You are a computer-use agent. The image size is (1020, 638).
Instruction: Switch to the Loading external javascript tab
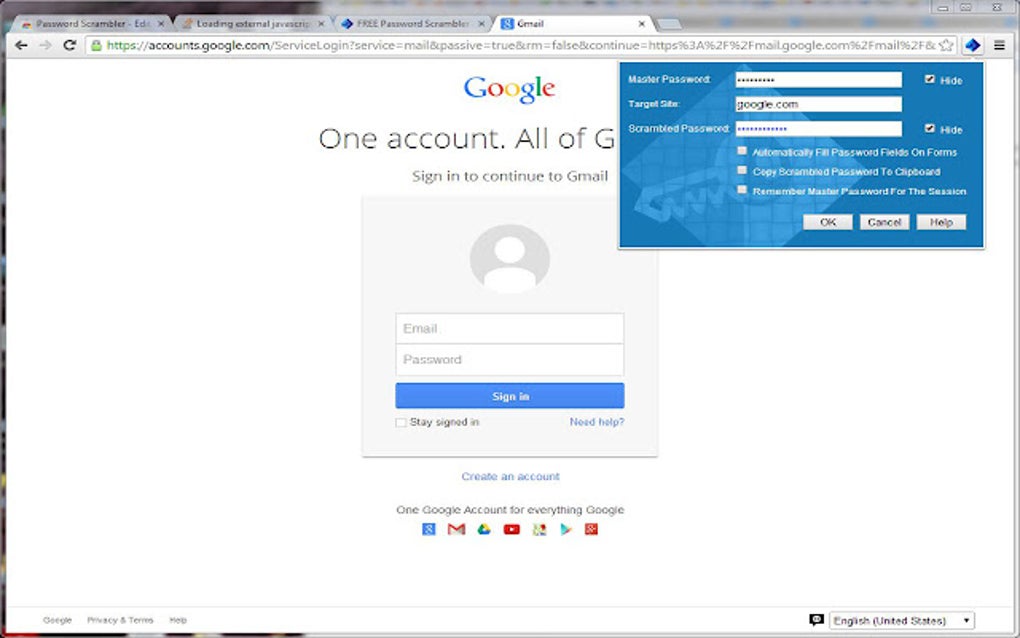[x=252, y=23]
